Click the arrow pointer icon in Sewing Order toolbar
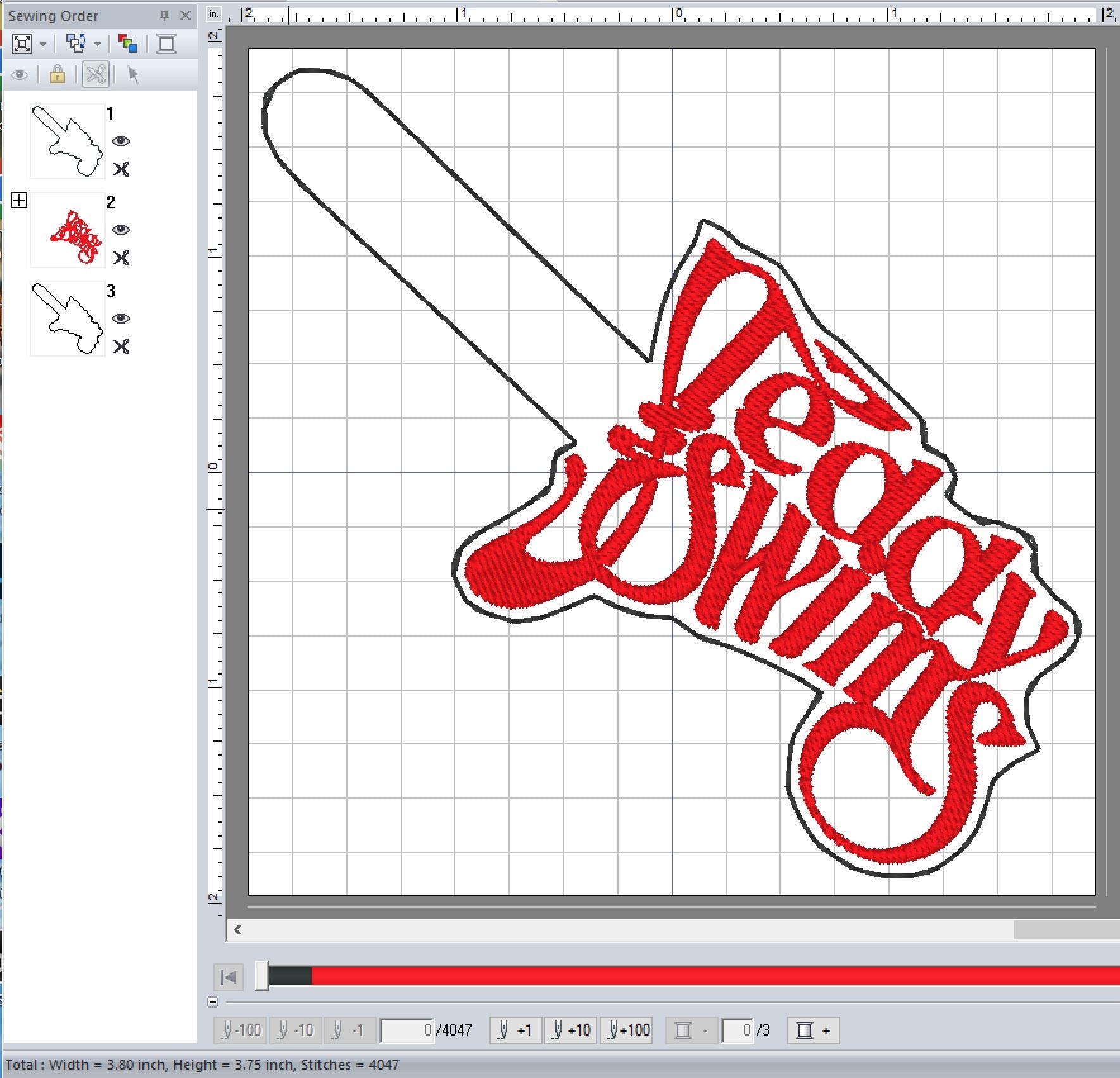The width and height of the screenshot is (1120, 1078). coord(133,75)
